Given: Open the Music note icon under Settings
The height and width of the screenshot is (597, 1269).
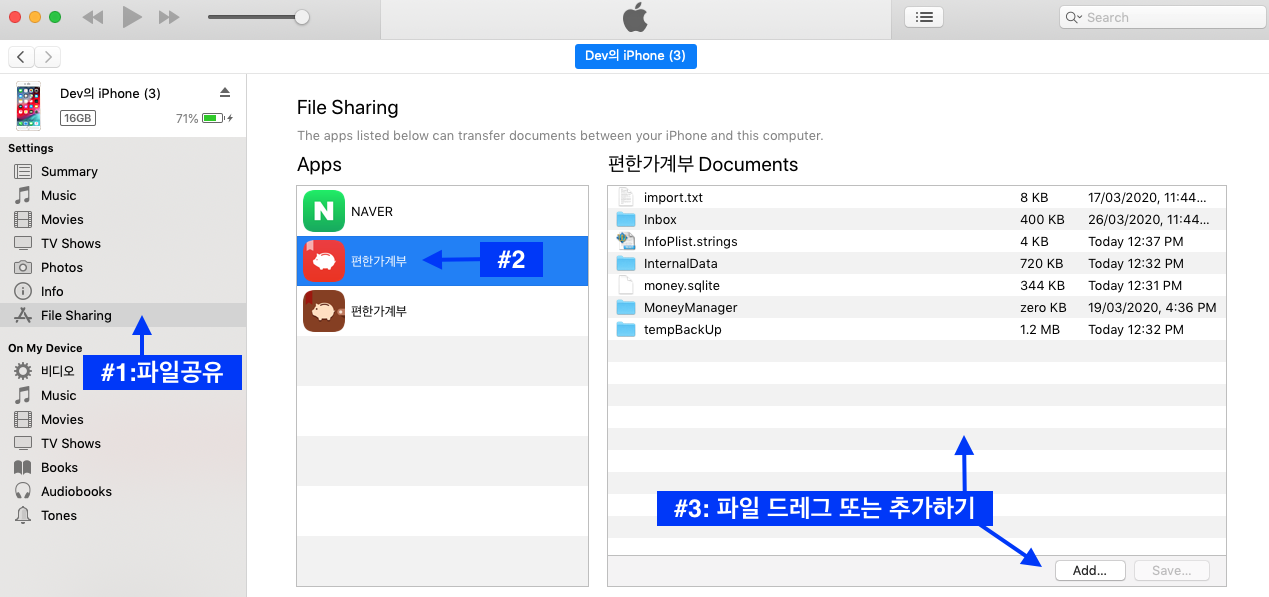Looking at the screenshot, I should click(x=23, y=196).
